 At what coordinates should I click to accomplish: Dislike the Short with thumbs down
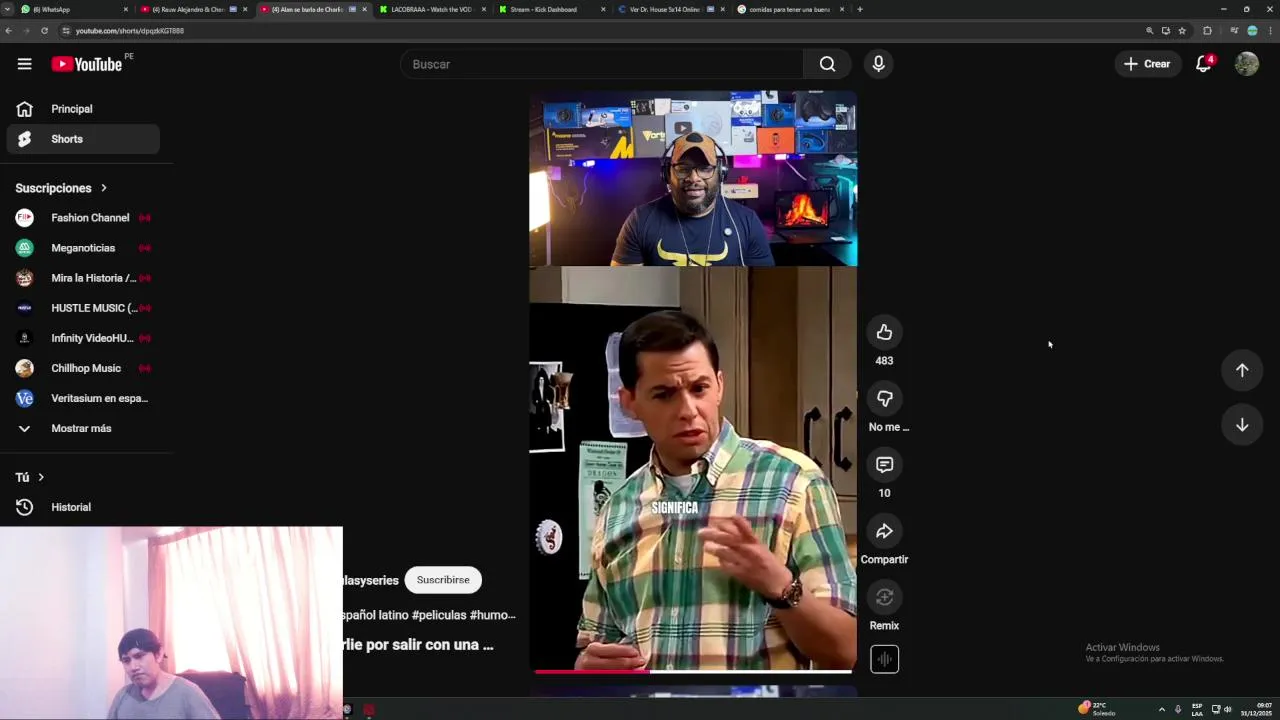tap(884, 398)
